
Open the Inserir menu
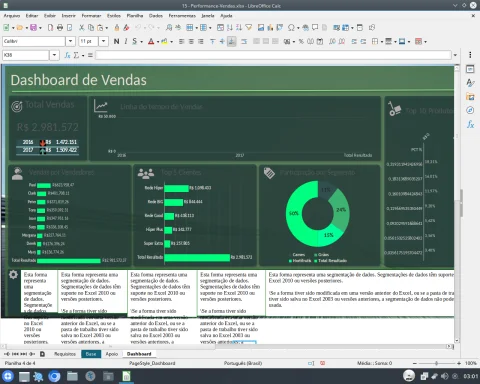[x=68, y=16]
